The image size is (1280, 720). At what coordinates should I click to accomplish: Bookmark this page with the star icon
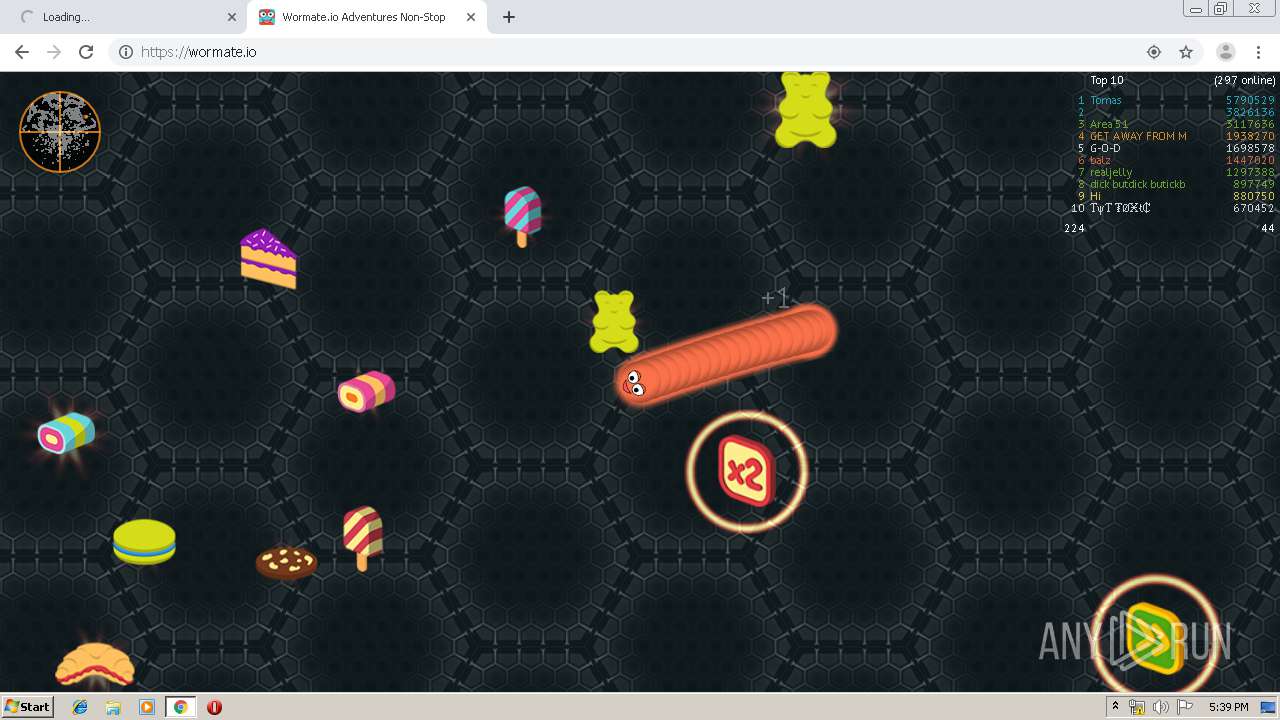pos(1186,52)
